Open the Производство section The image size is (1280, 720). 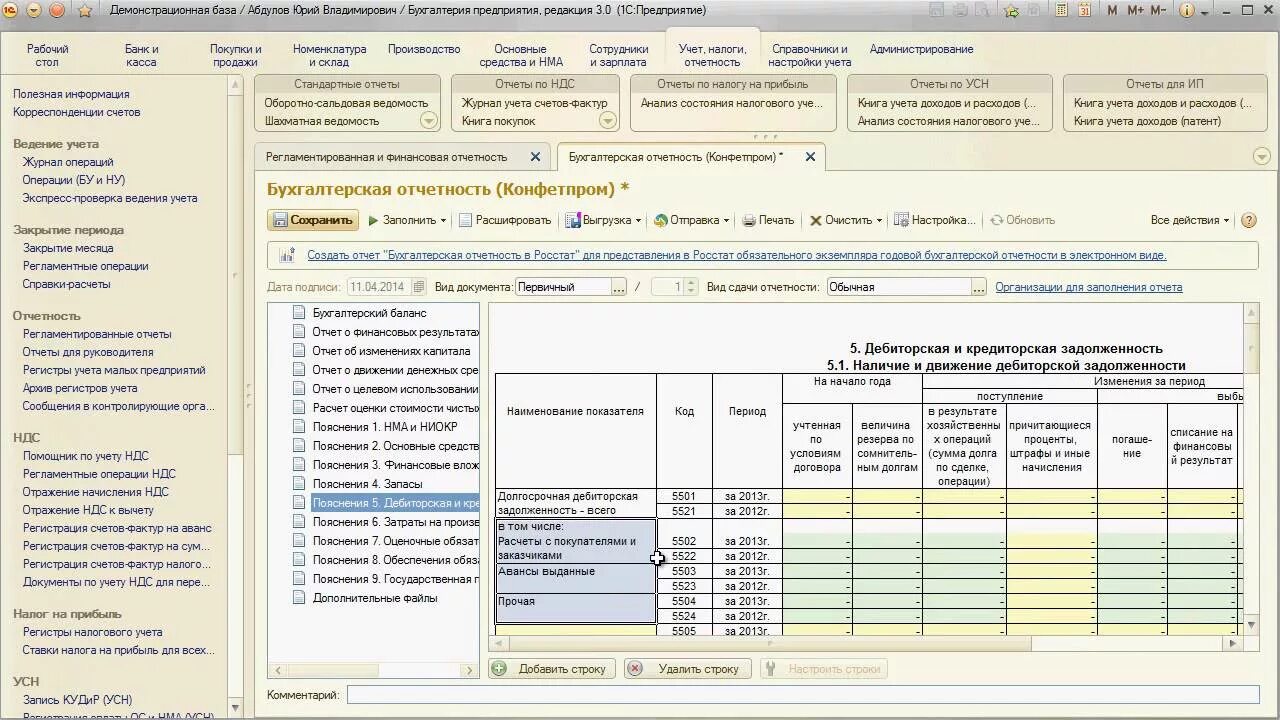pos(424,49)
